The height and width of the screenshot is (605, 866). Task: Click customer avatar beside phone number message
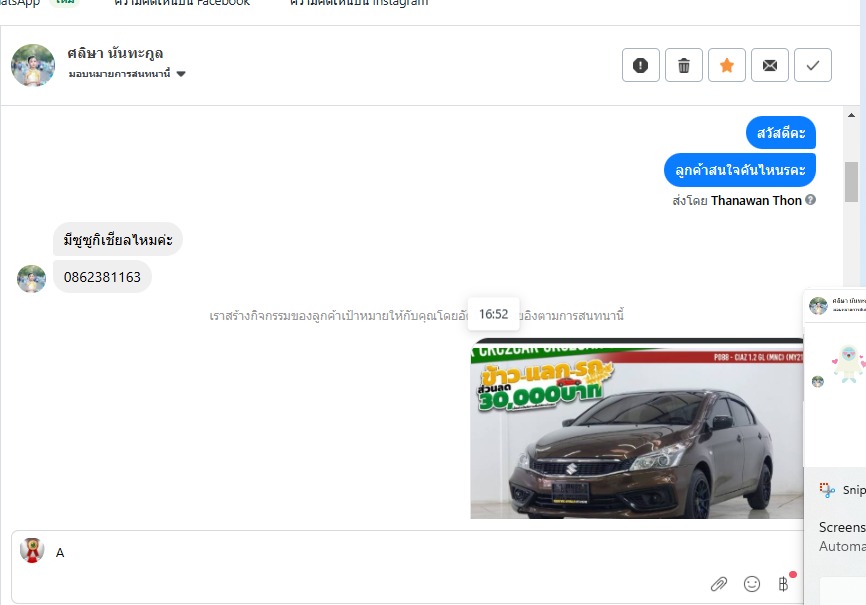pos(31,278)
